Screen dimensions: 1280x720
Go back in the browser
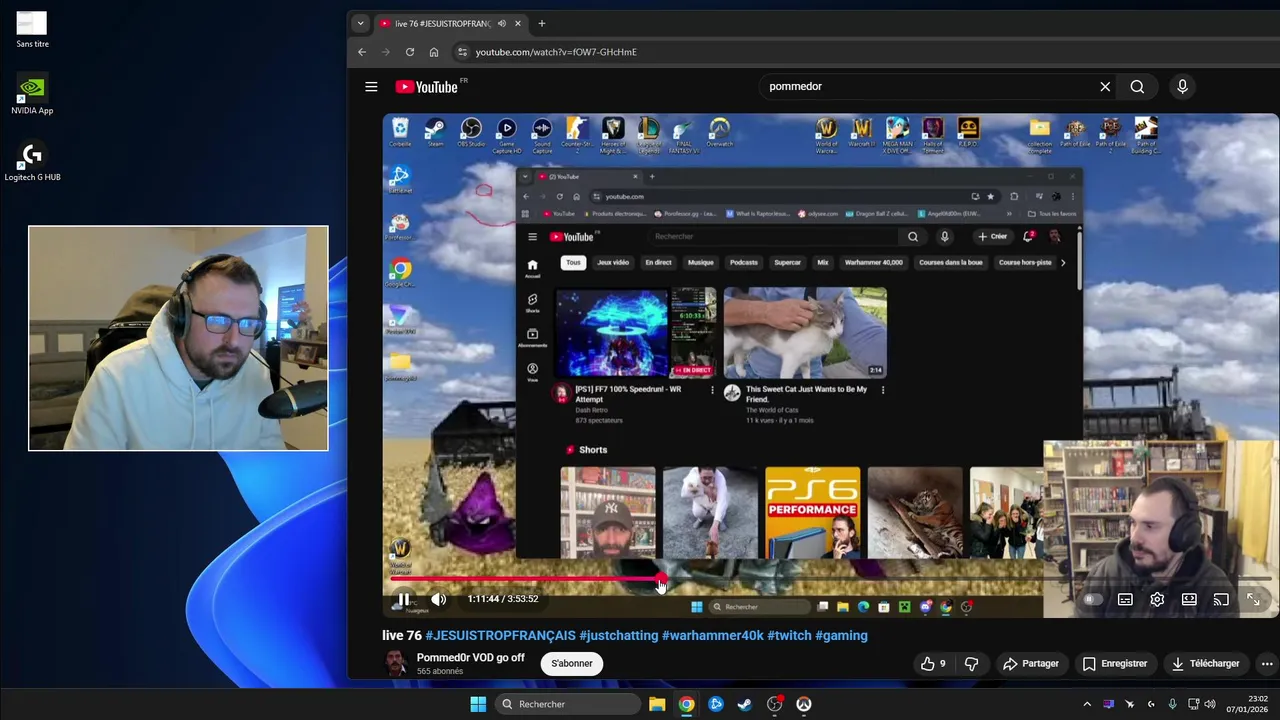(362, 52)
